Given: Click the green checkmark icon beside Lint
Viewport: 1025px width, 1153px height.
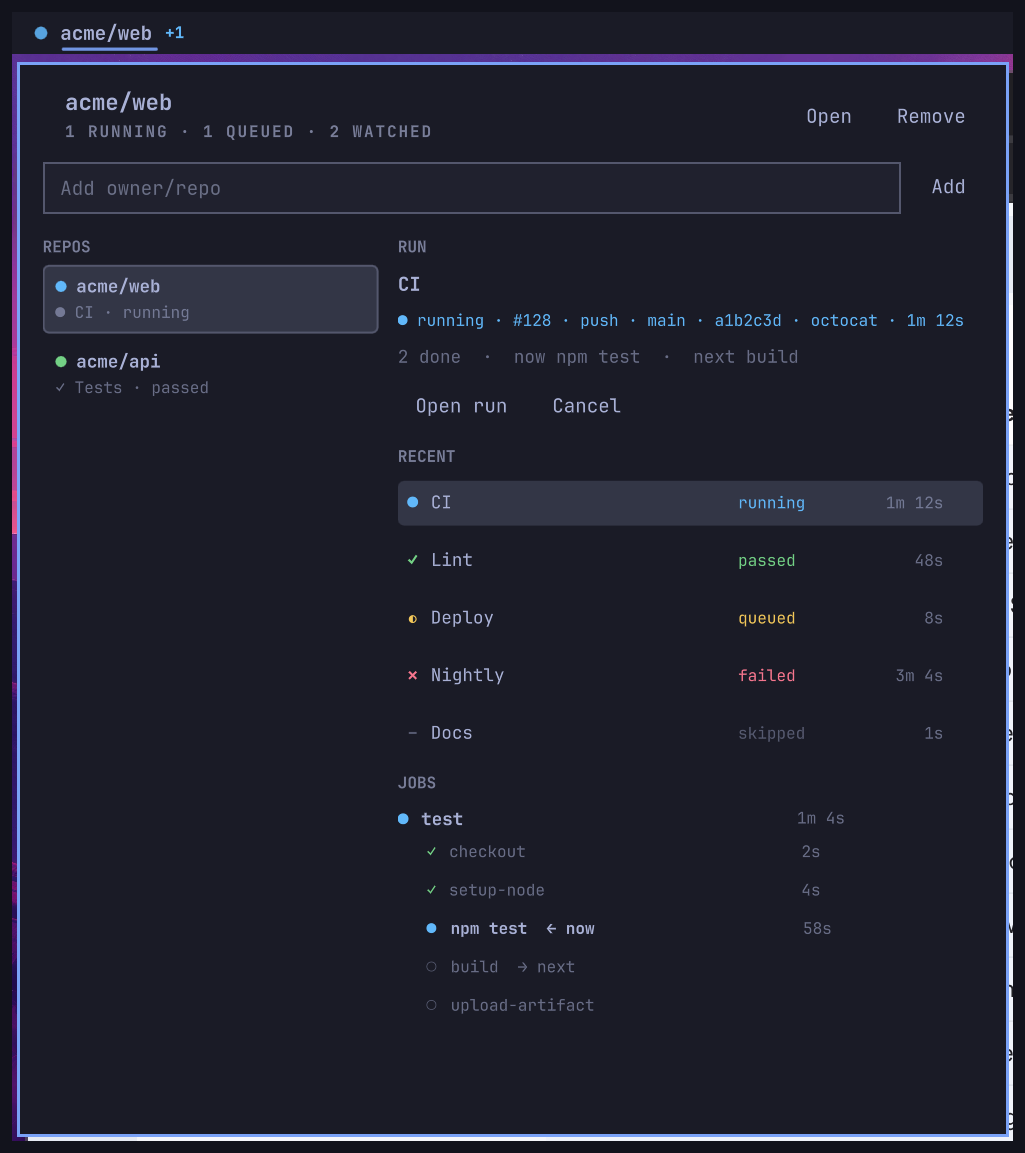Looking at the screenshot, I should click(412, 560).
